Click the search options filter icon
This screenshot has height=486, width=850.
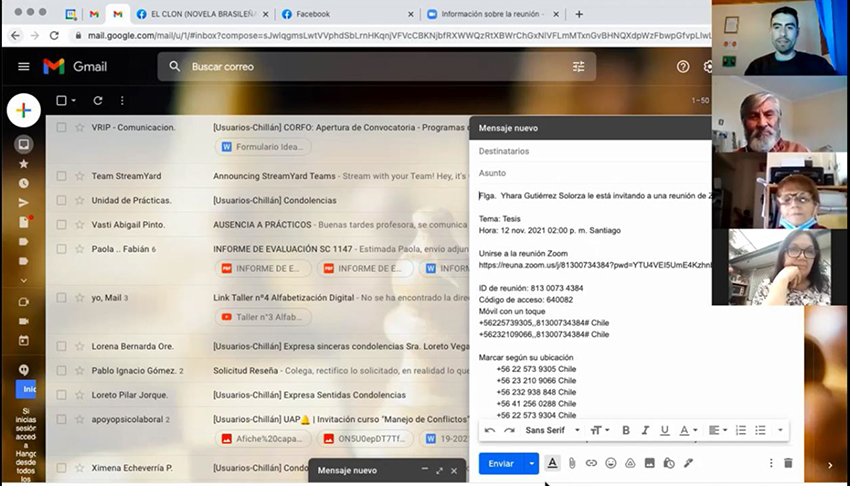[578, 67]
